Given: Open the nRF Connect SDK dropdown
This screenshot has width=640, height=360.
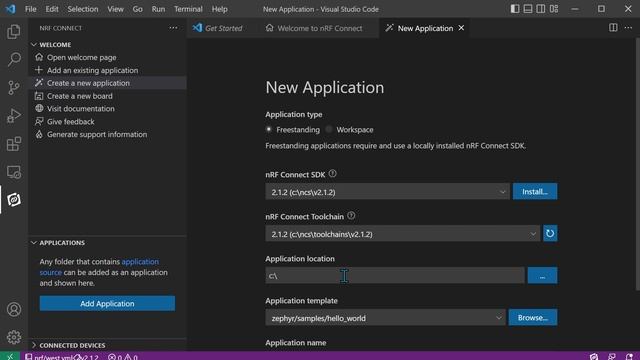Looking at the screenshot, I should point(387,192).
